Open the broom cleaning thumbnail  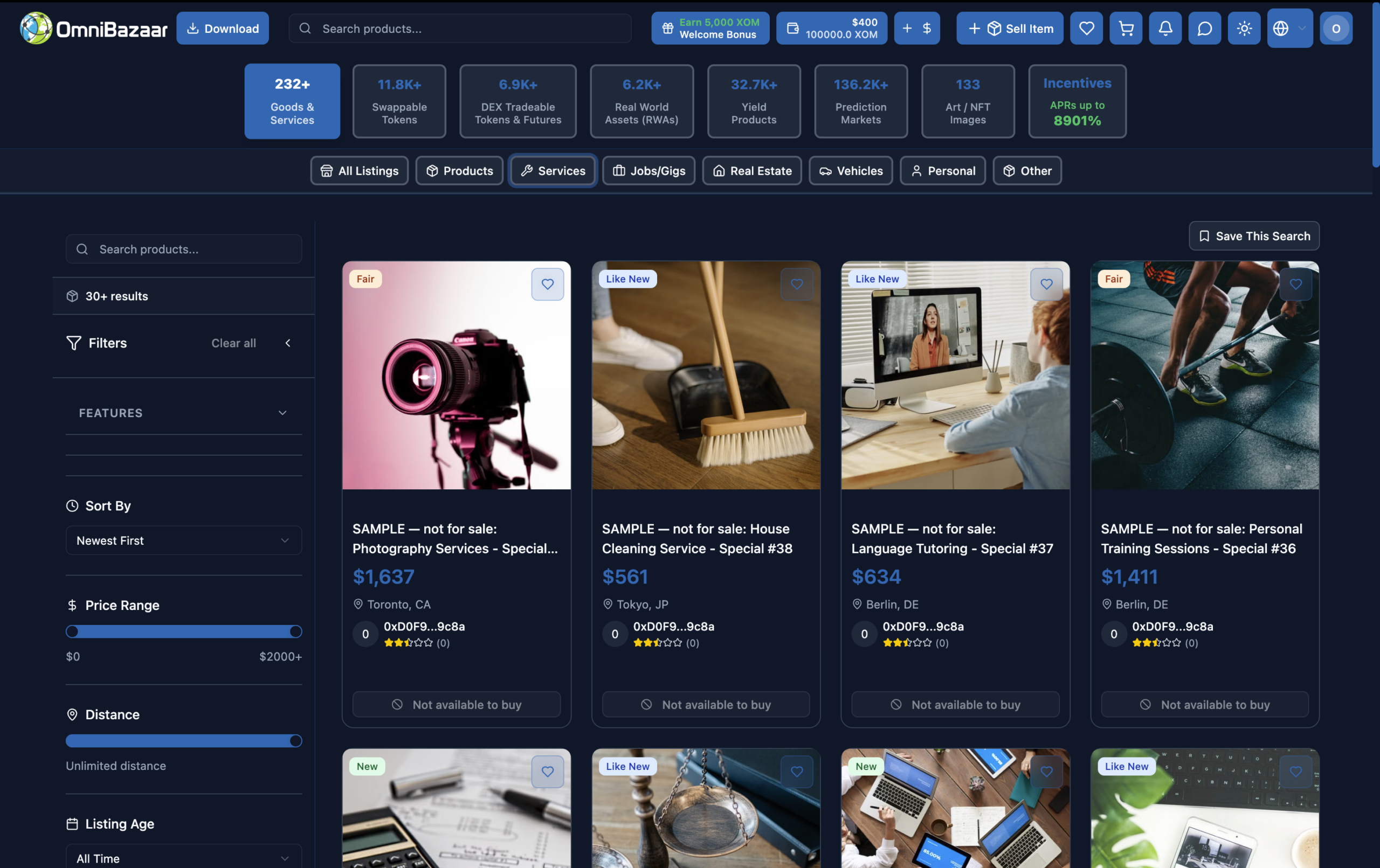(x=706, y=376)
